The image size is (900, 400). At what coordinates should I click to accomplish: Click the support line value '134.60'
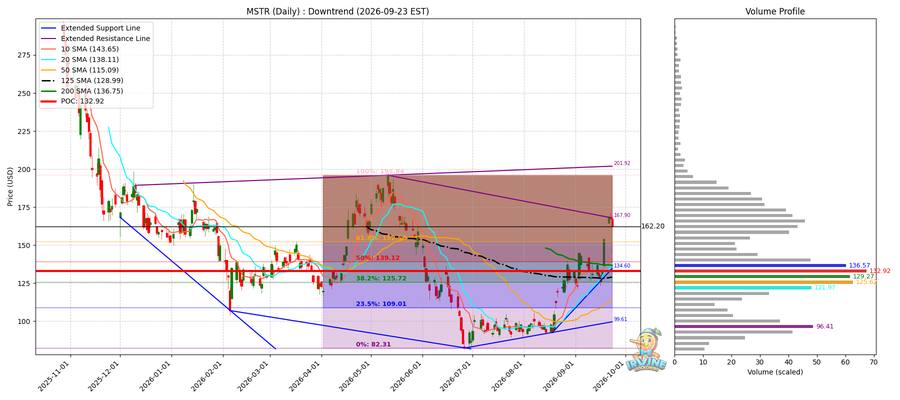tap(622, 266)
